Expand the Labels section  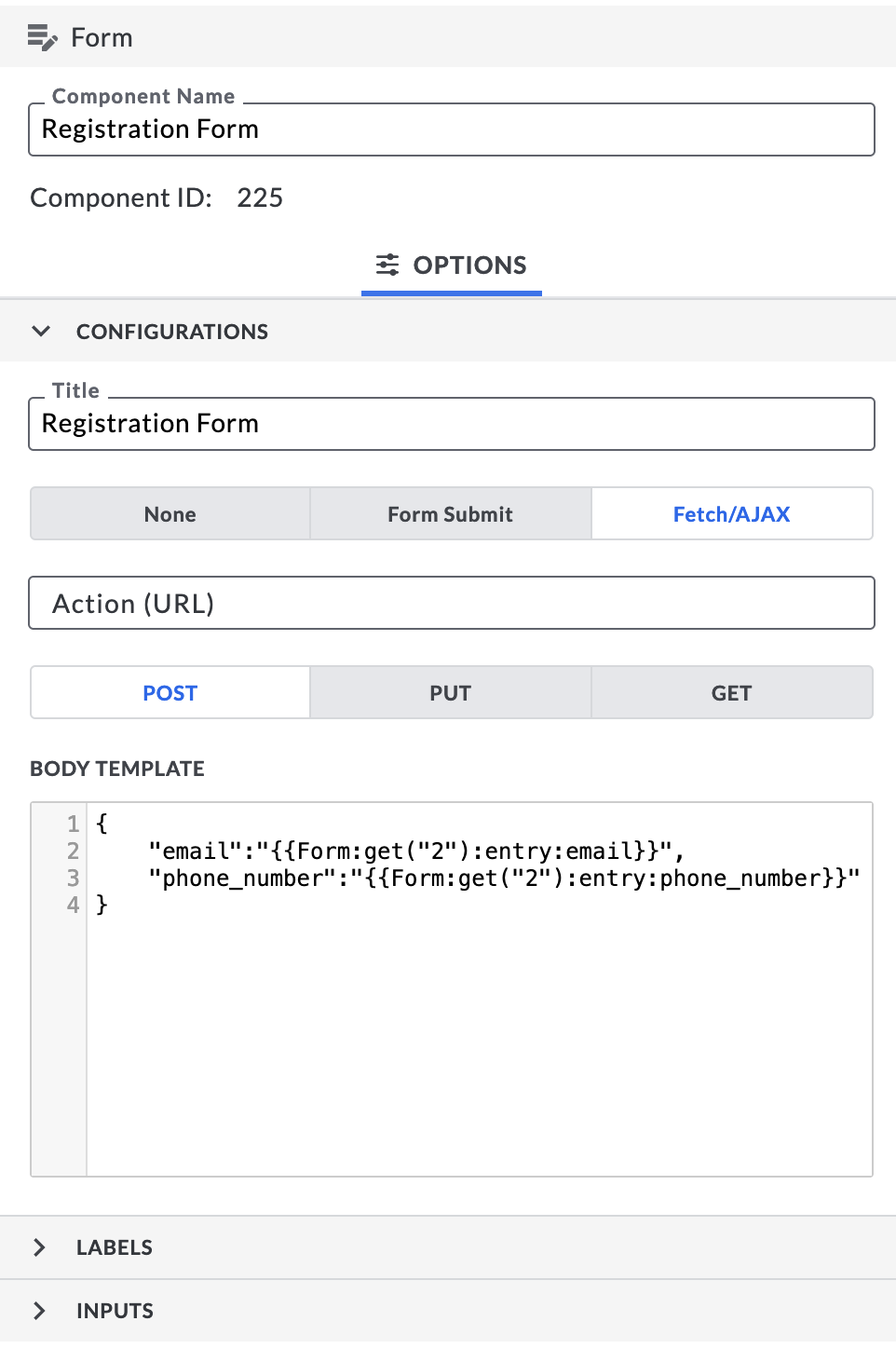click(39, 1247)
